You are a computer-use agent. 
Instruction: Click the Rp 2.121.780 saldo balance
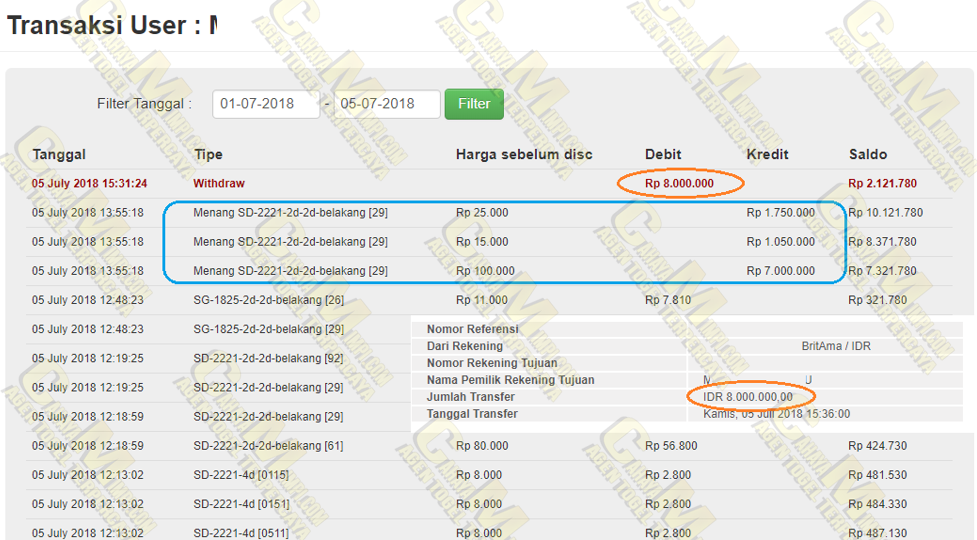[885, 184]
